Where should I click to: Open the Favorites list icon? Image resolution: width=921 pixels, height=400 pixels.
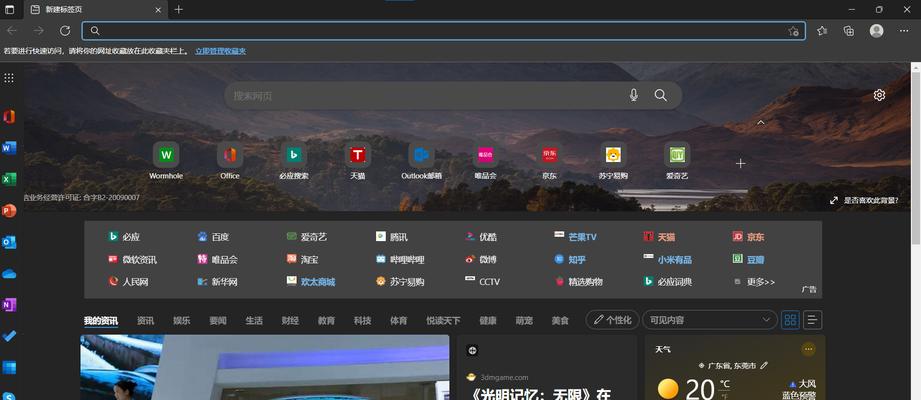pos(822,31)
